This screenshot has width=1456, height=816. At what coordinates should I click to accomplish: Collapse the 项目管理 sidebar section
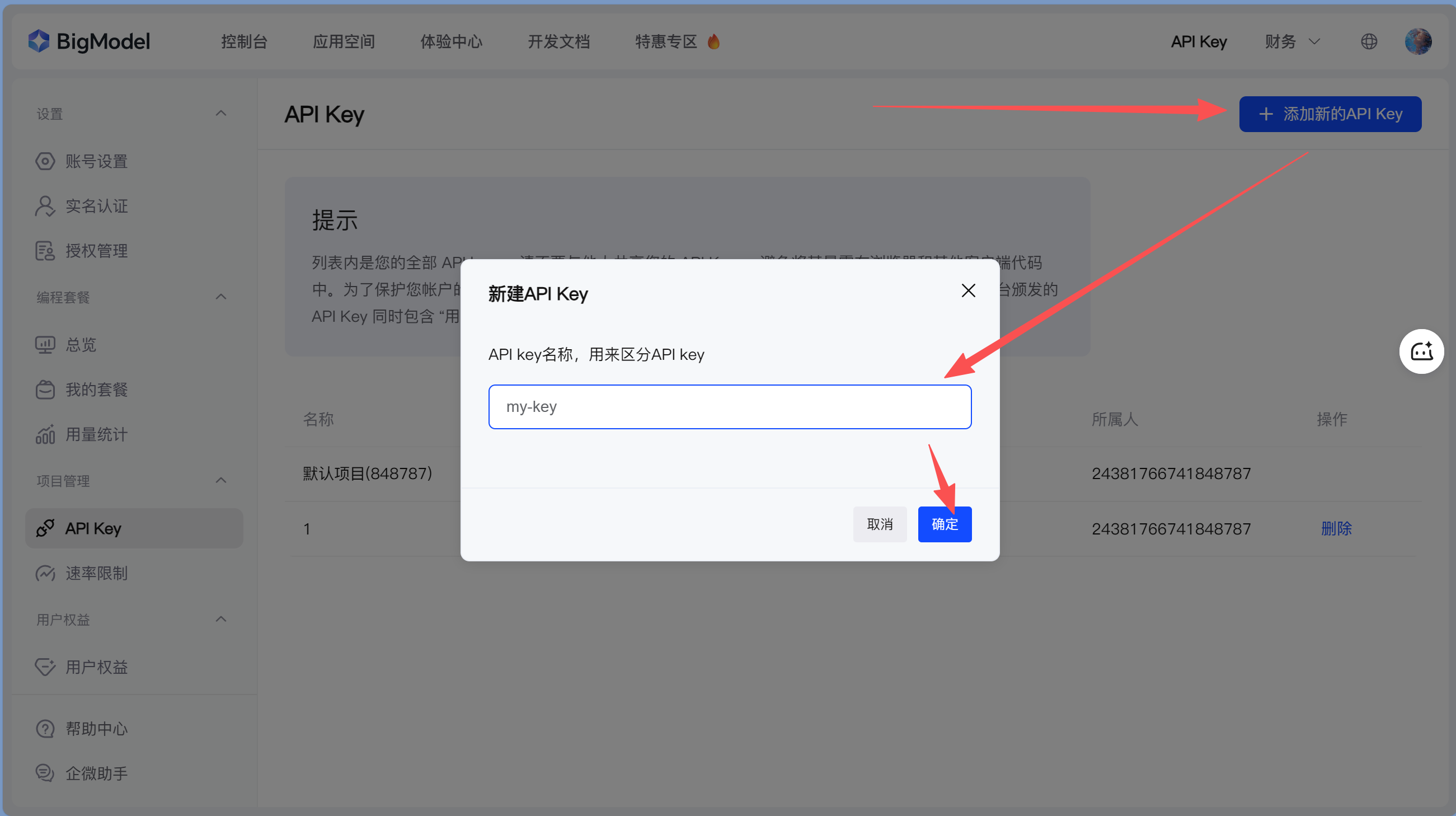point(221,481)
